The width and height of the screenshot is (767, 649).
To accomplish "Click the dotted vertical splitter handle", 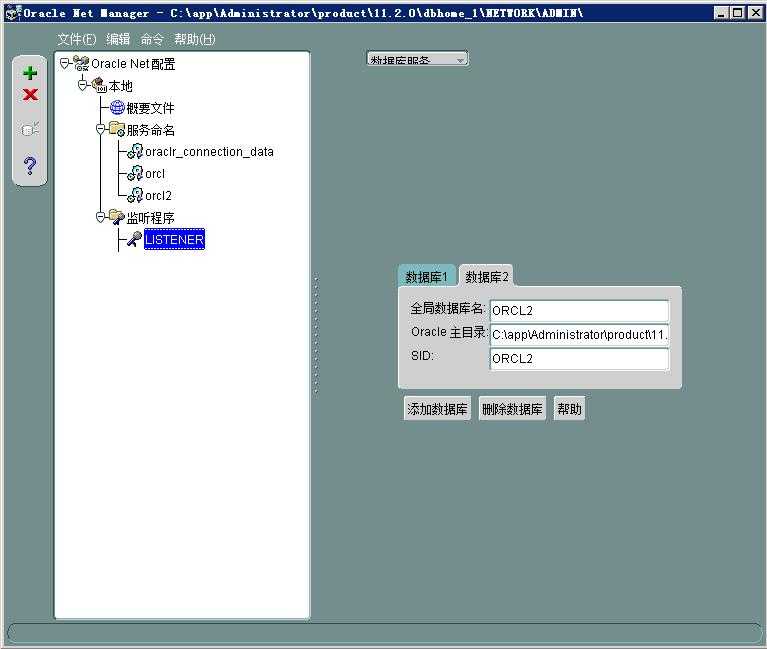I will [x=316, y=334].
